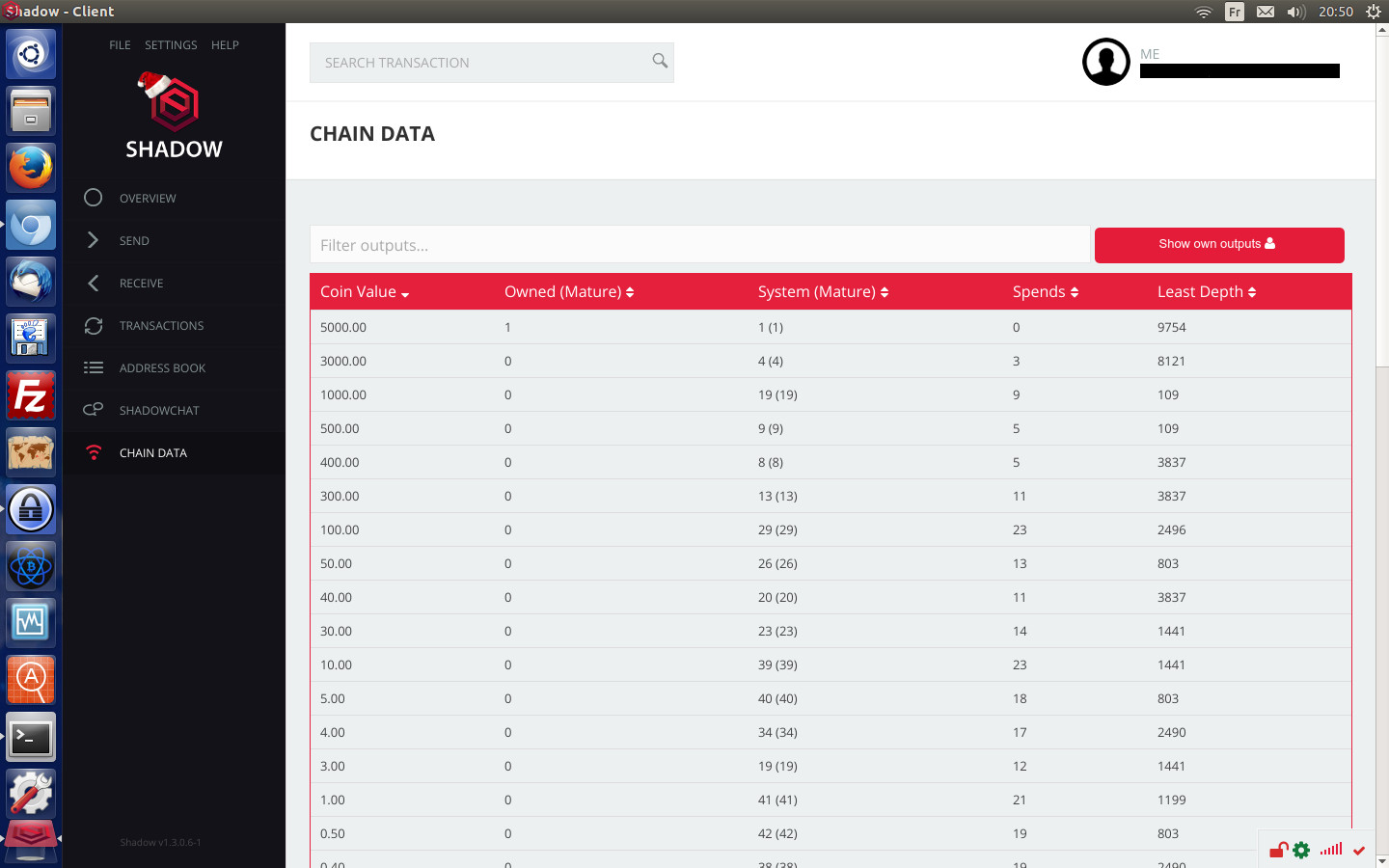Click the Address Book list icon
The image size is (1389, 868).
tap(93, 367)
